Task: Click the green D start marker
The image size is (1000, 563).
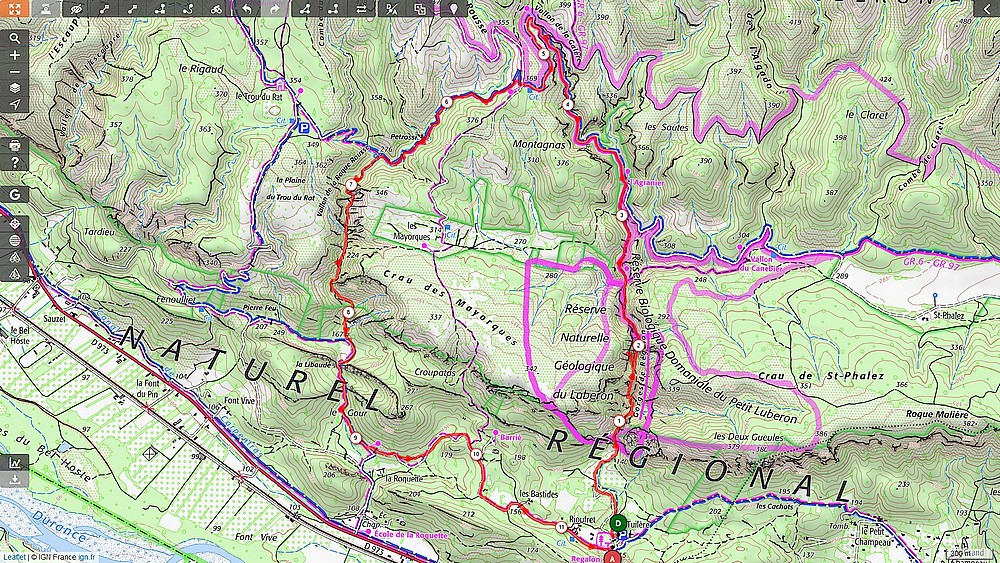Action: coord(617,523)
